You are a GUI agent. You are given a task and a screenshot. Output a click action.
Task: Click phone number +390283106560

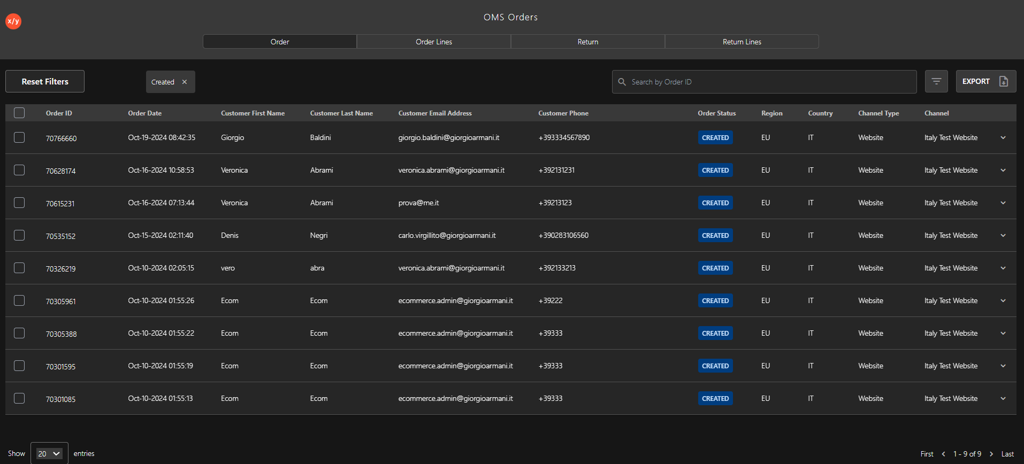pos(563,235)
